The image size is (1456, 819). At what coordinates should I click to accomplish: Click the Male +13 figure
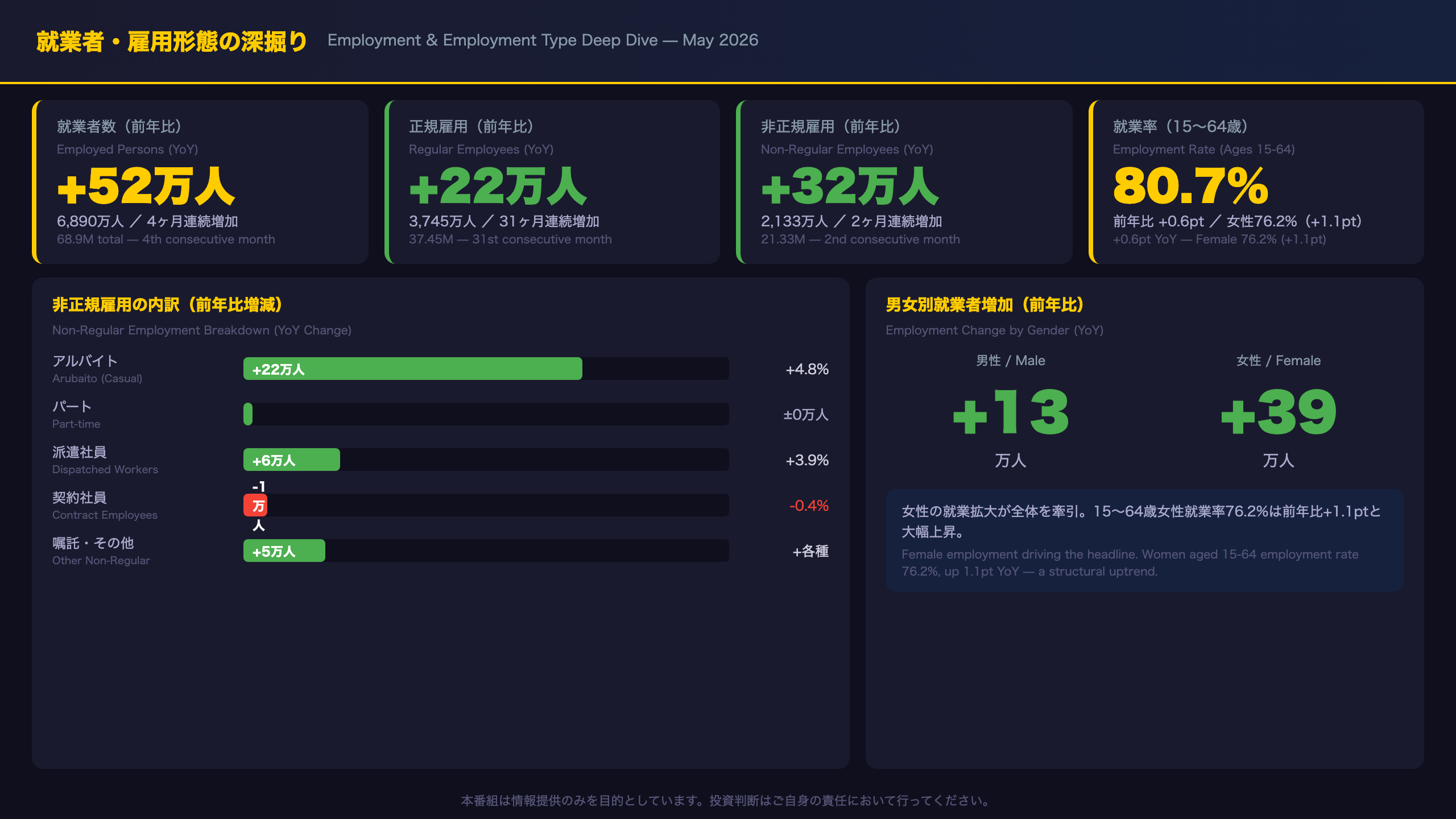pyautogui.click(x=1011, y=412)
